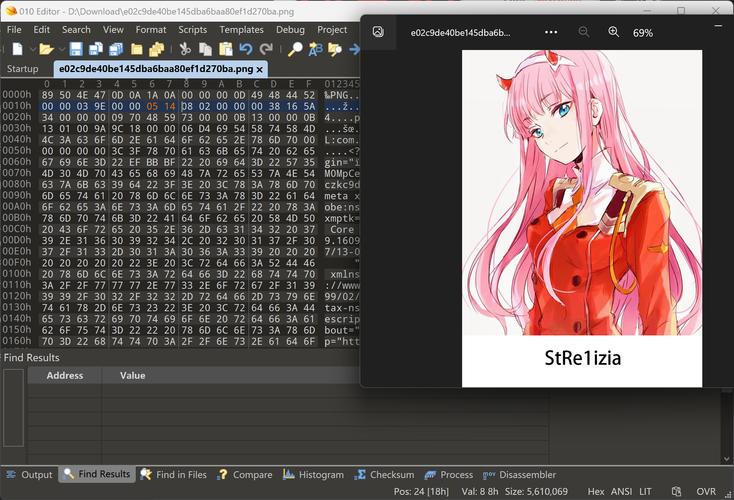Click the orange hex byte 05 in row 0010h

click(152, 106)
